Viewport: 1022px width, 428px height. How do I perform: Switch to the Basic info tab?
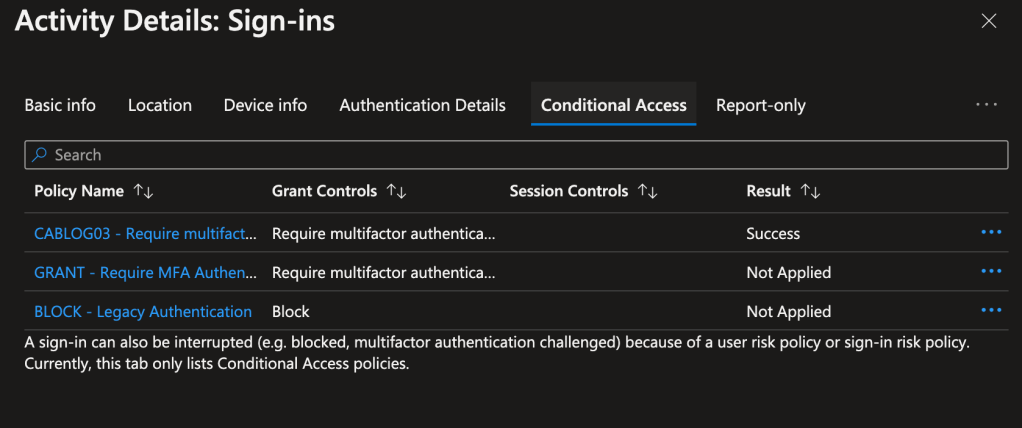click(x=60, y=105)
